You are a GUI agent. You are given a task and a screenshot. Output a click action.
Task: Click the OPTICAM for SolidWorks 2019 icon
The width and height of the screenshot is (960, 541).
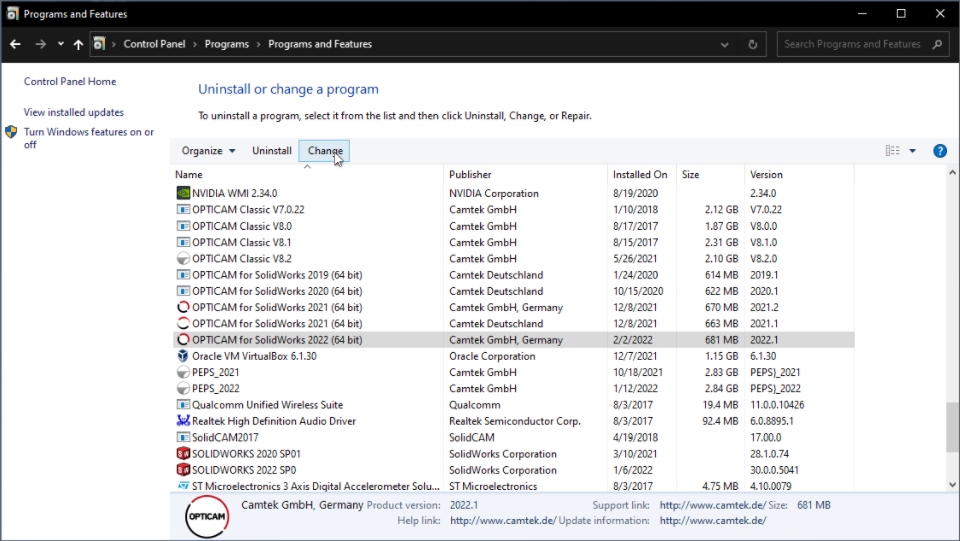(183, 275)
